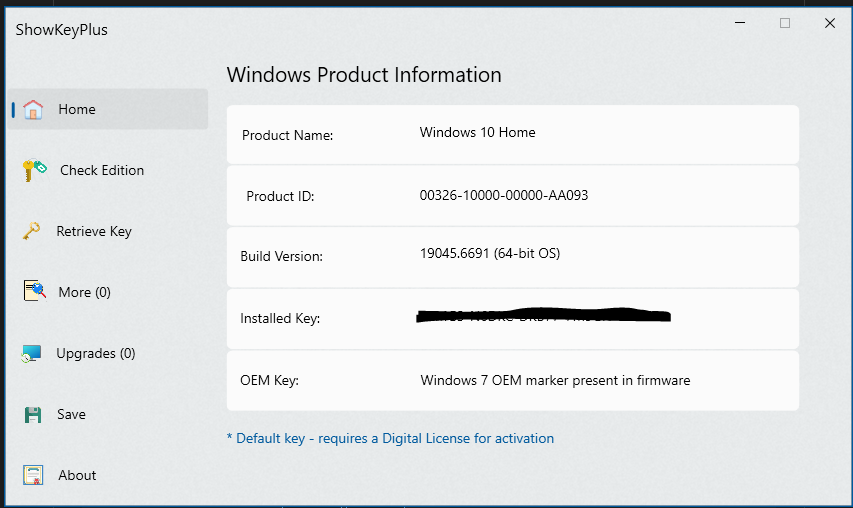Close the ShowKeyPlus window

coord(830,23)
